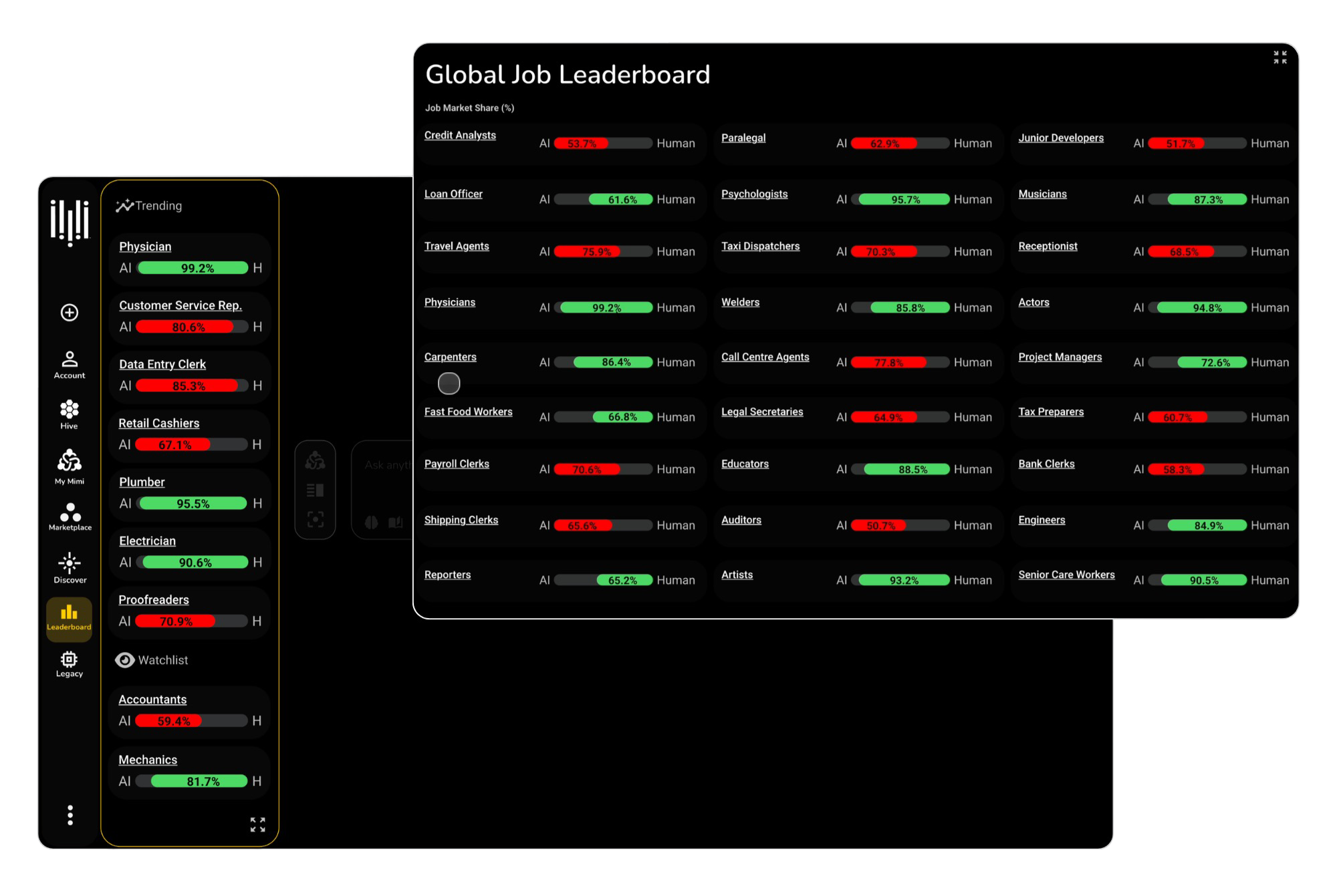Click the plus icon in the sidebar
This screenshot has width=1337, height=896.
[x=70, y=313]
